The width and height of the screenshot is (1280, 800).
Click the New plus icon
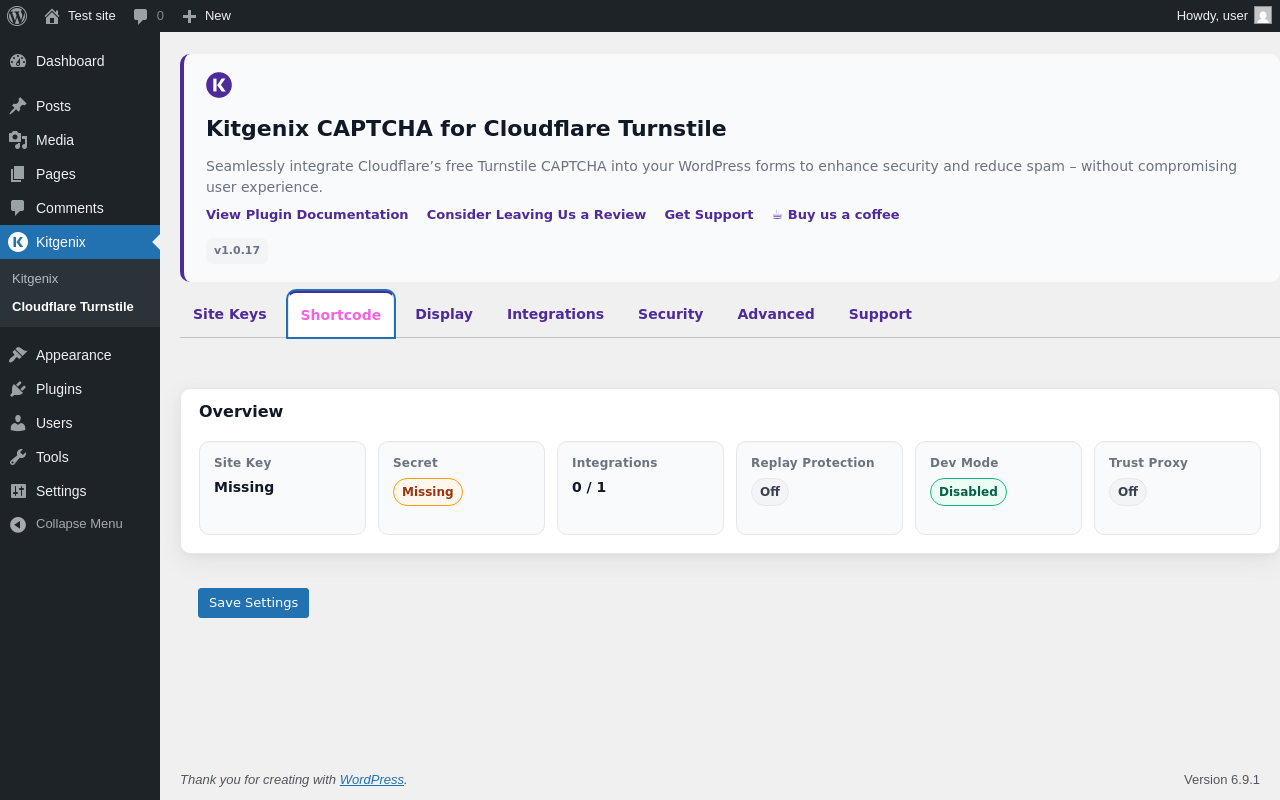point(189,16)
